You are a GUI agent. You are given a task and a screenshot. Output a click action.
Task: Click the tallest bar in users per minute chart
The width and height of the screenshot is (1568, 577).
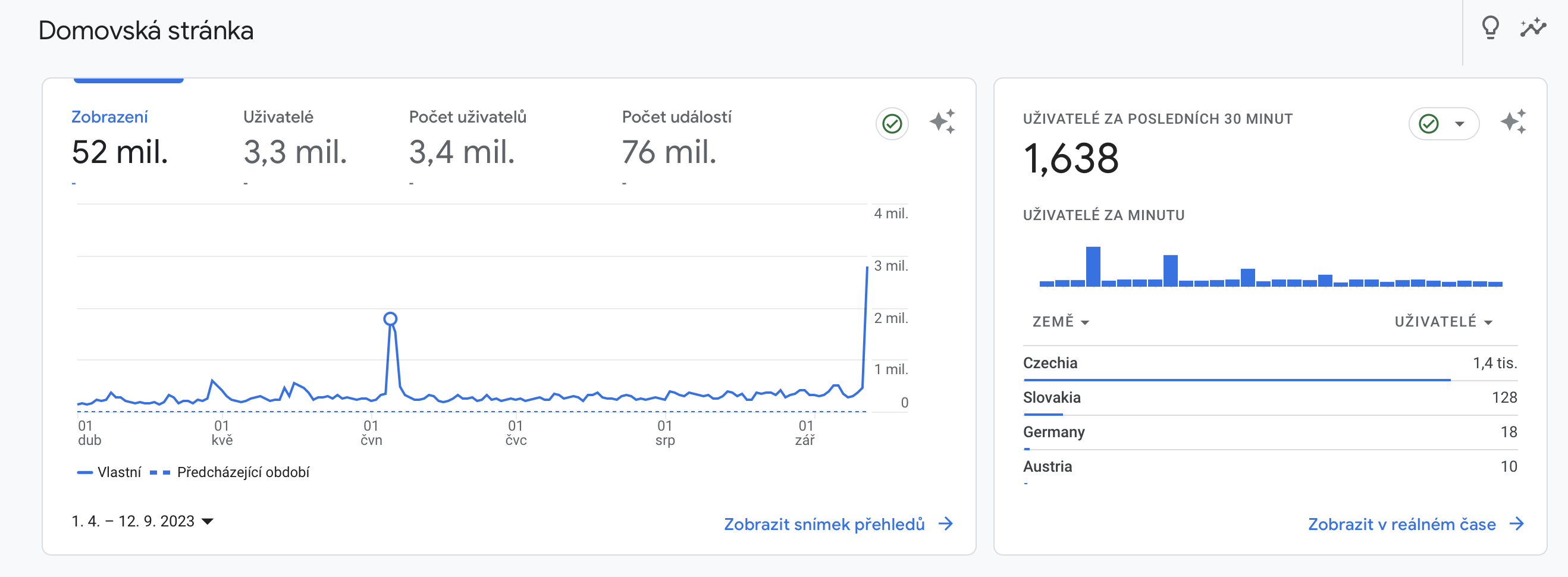1093,266
